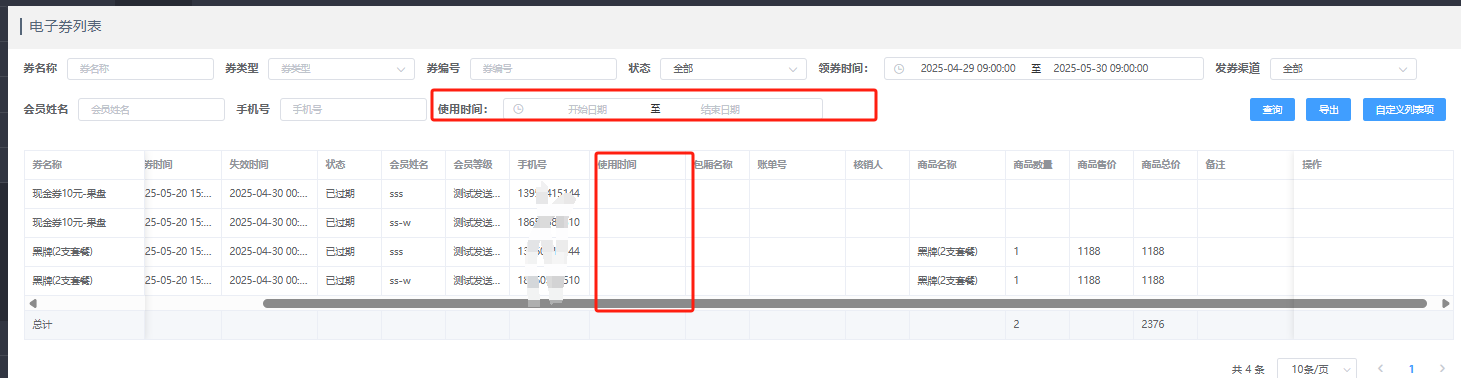The image size is (1461, 378).
Task: Click the 导出 button
Action: click(1329, 109)
